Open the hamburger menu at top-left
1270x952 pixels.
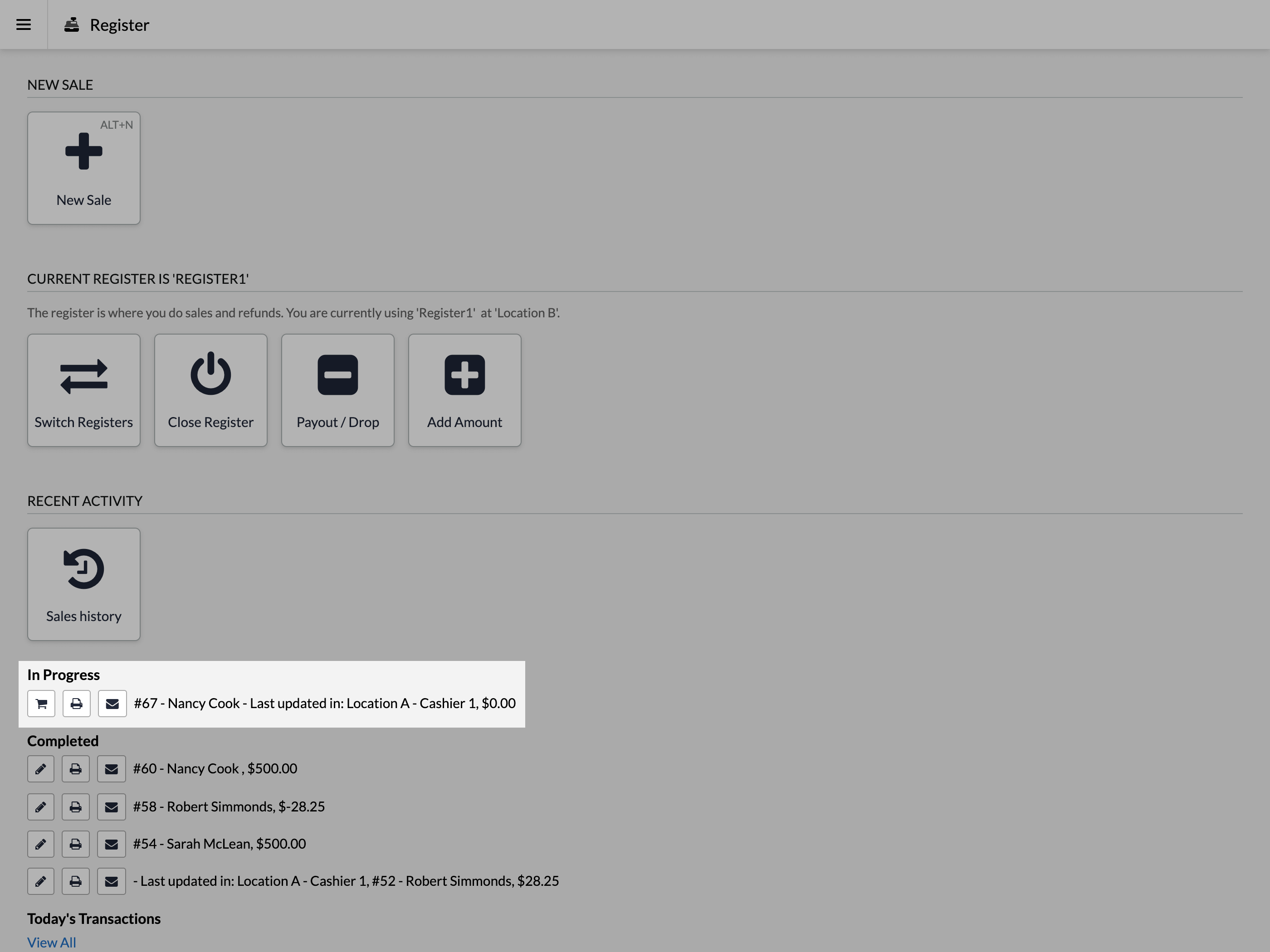(x=24, y=24)
